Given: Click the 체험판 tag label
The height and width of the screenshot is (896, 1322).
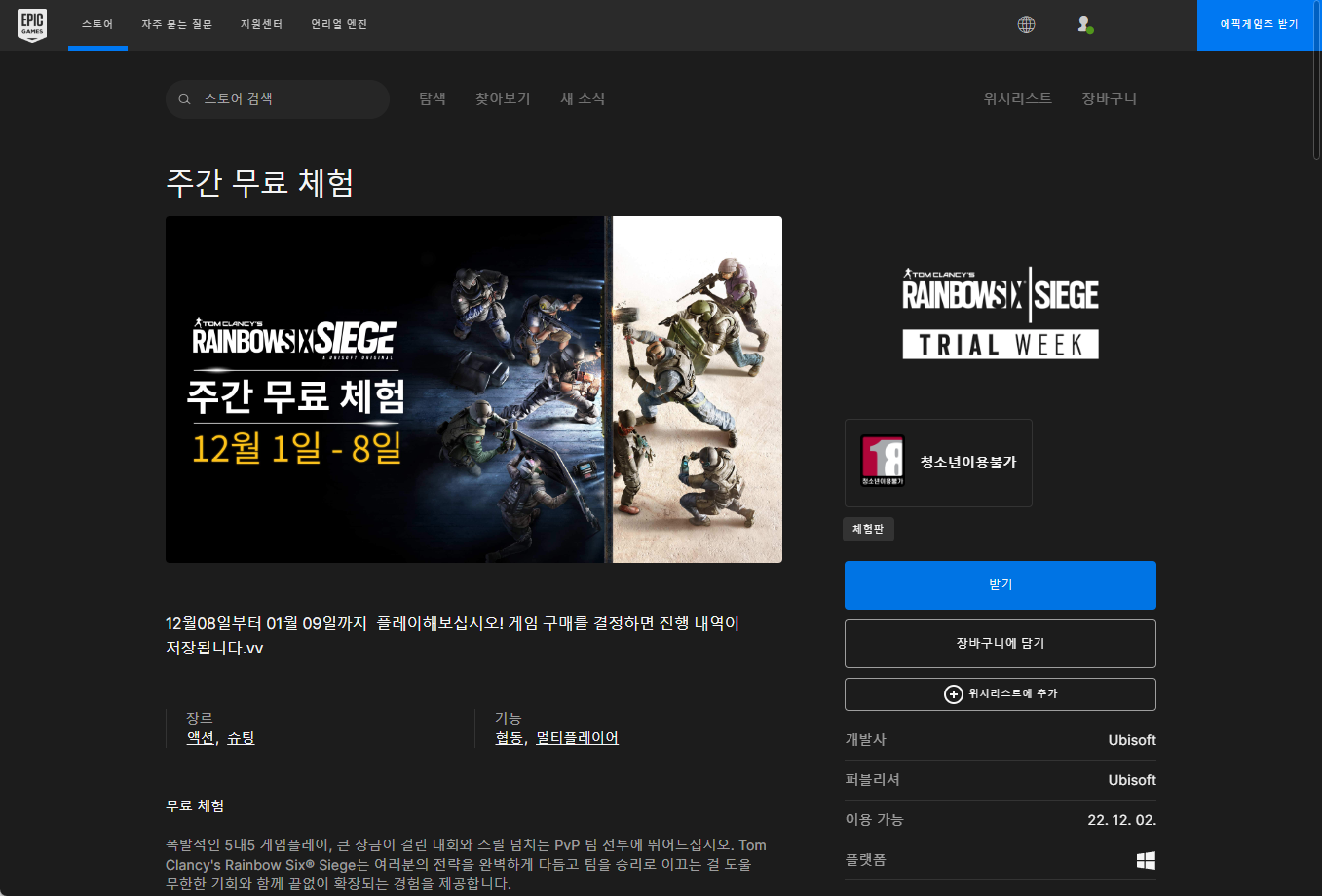Looking at the screenshot, I should coord(868,529).
